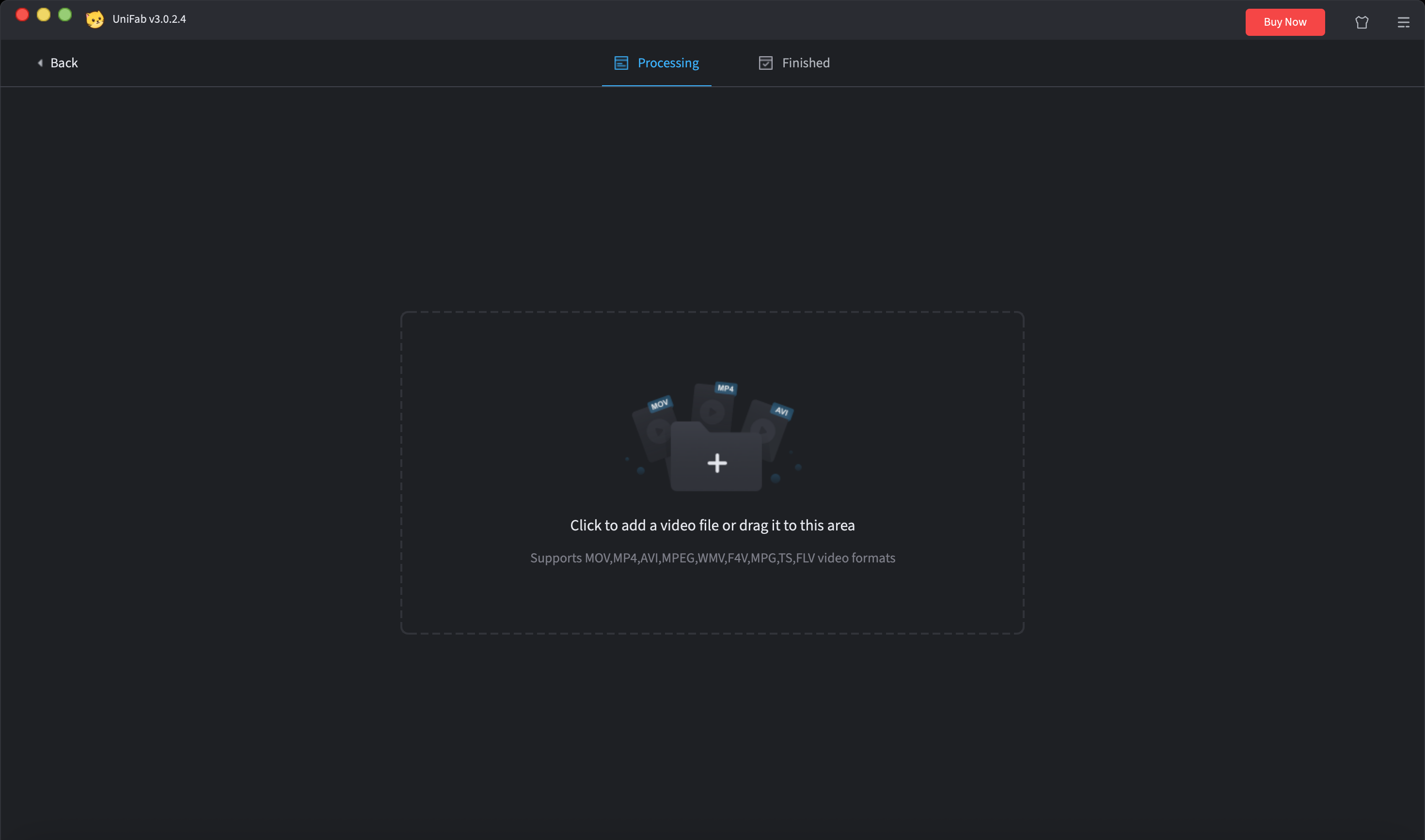Open the hamburger main menu

click(1403, 22)
